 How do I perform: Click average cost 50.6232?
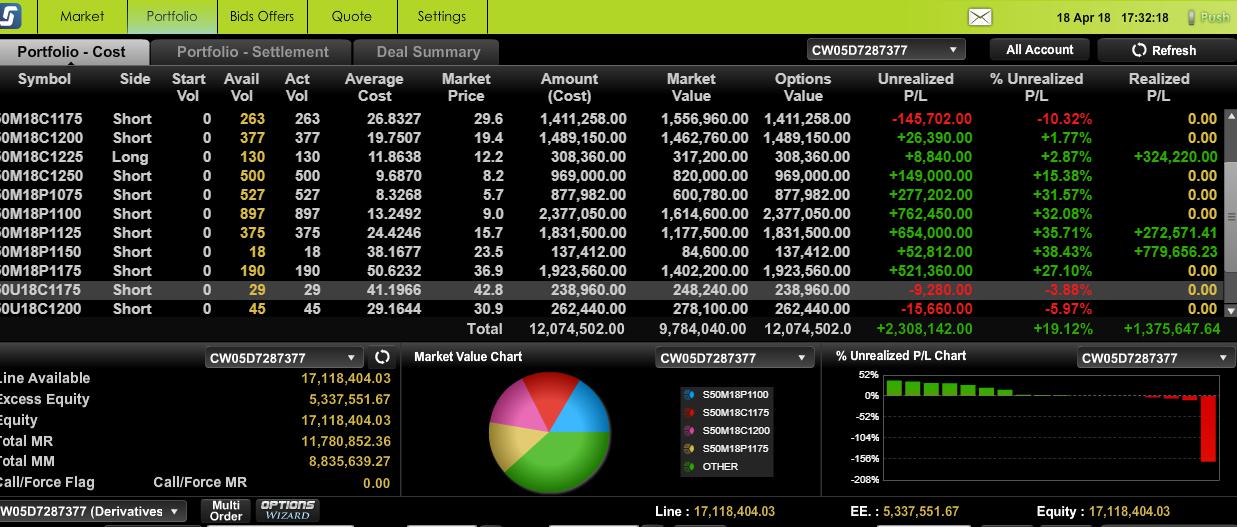coord(394,270)
